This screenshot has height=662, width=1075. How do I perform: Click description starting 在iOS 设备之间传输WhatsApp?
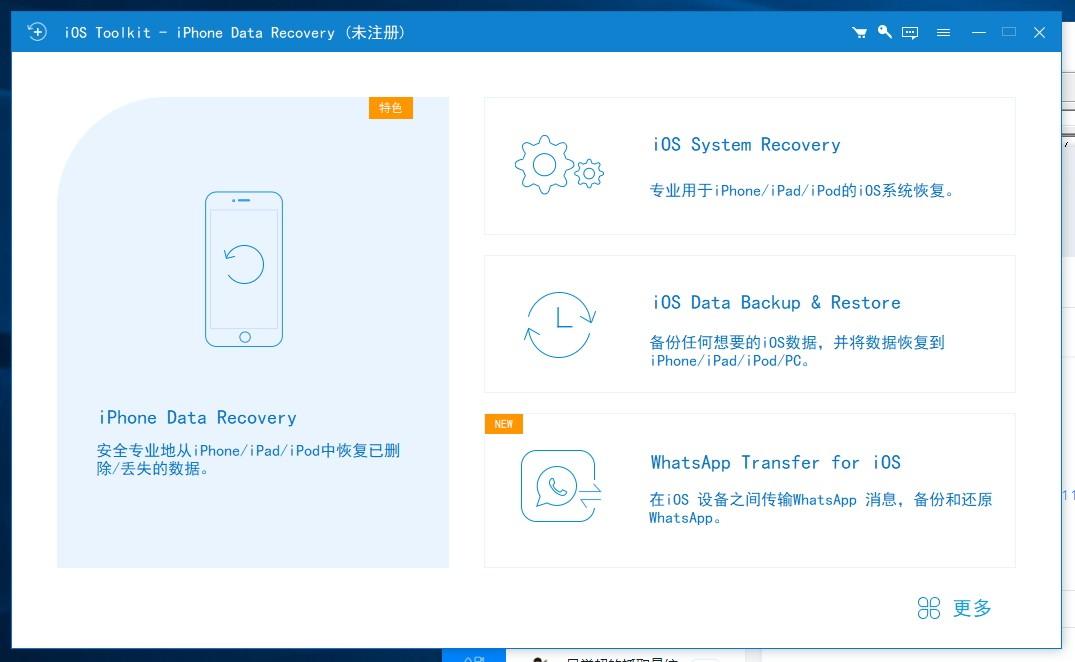pyautogui.click(x=820, y=508)
